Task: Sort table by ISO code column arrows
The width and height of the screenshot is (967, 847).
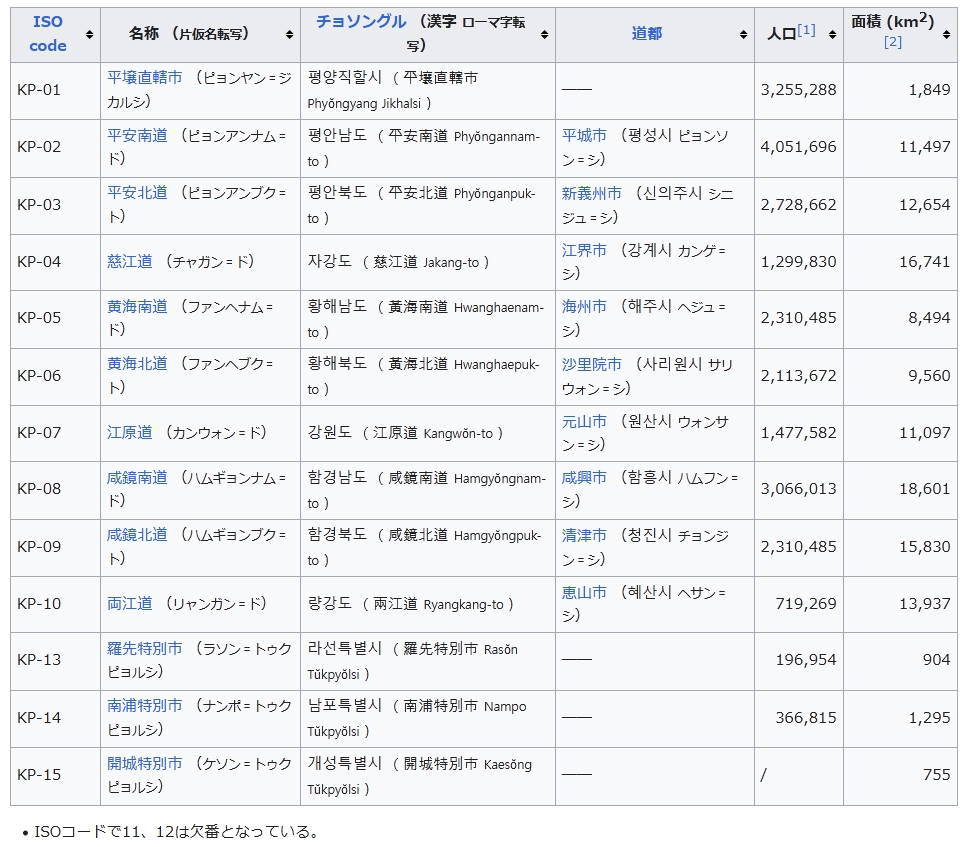Action: coord(89,35)
